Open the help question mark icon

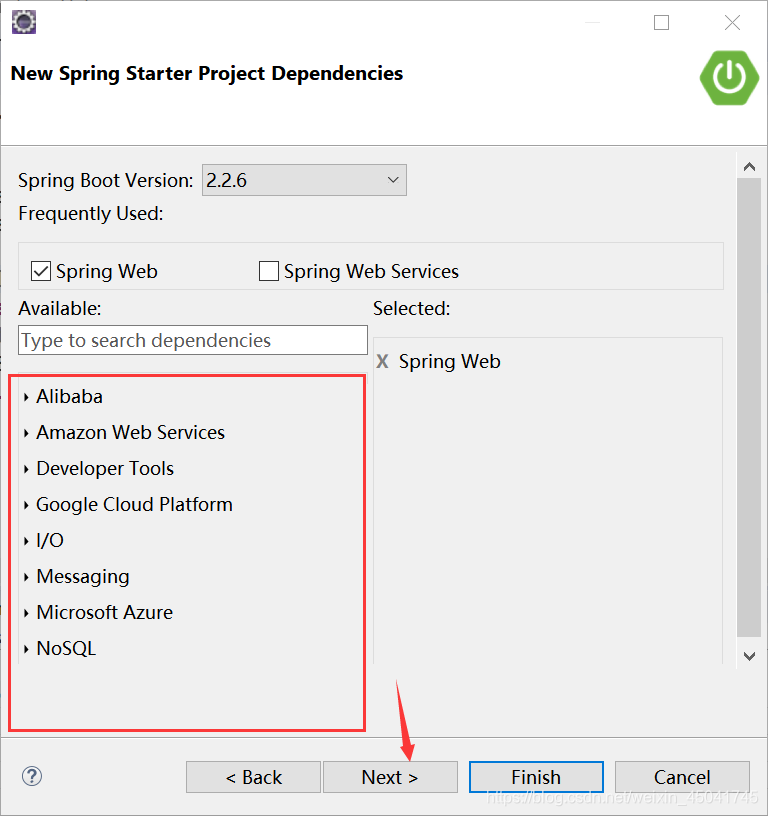pos(32,776)
